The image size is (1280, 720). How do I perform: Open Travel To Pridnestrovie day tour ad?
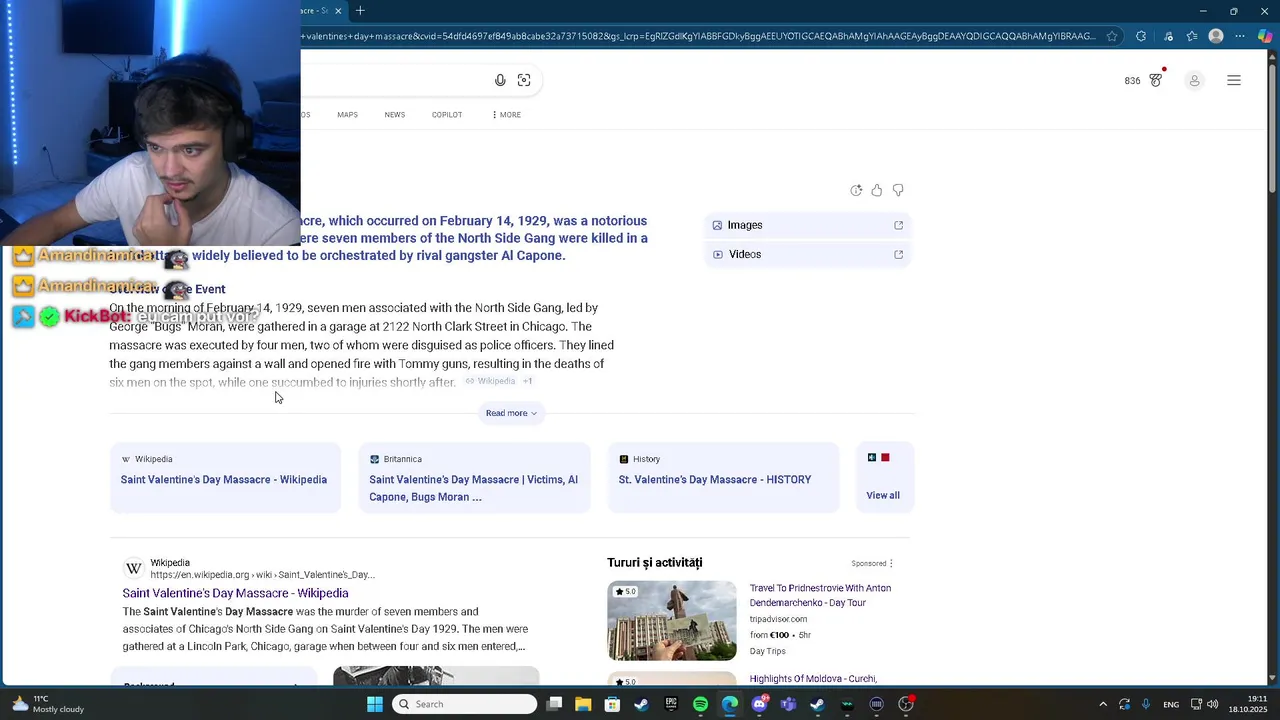[820, 596]
